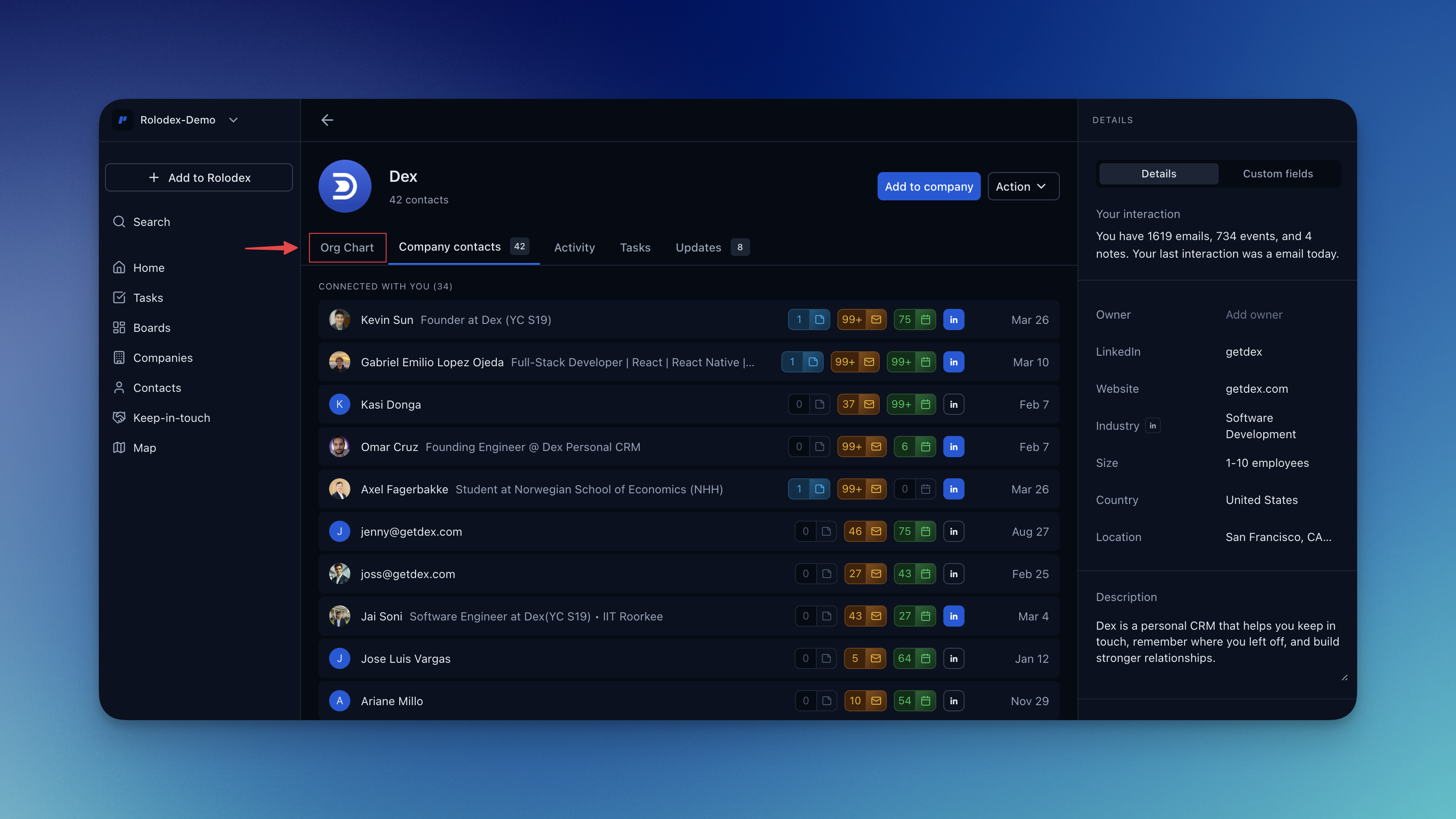Open Jai Soni's LinkedIn icon

coord(953,616)
